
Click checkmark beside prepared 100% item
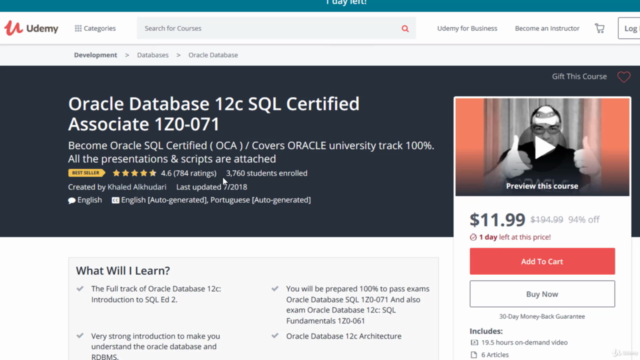[x=275, y=289]
